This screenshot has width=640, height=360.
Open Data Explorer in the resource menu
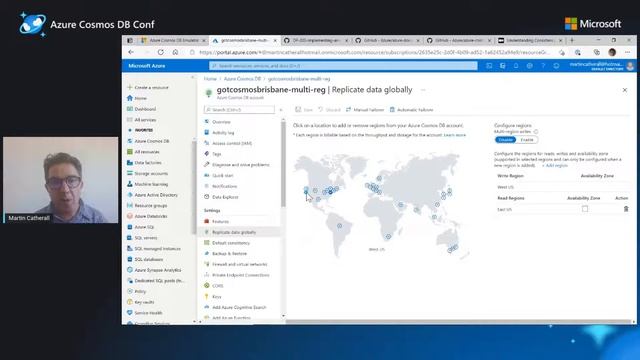pos(221,197)
